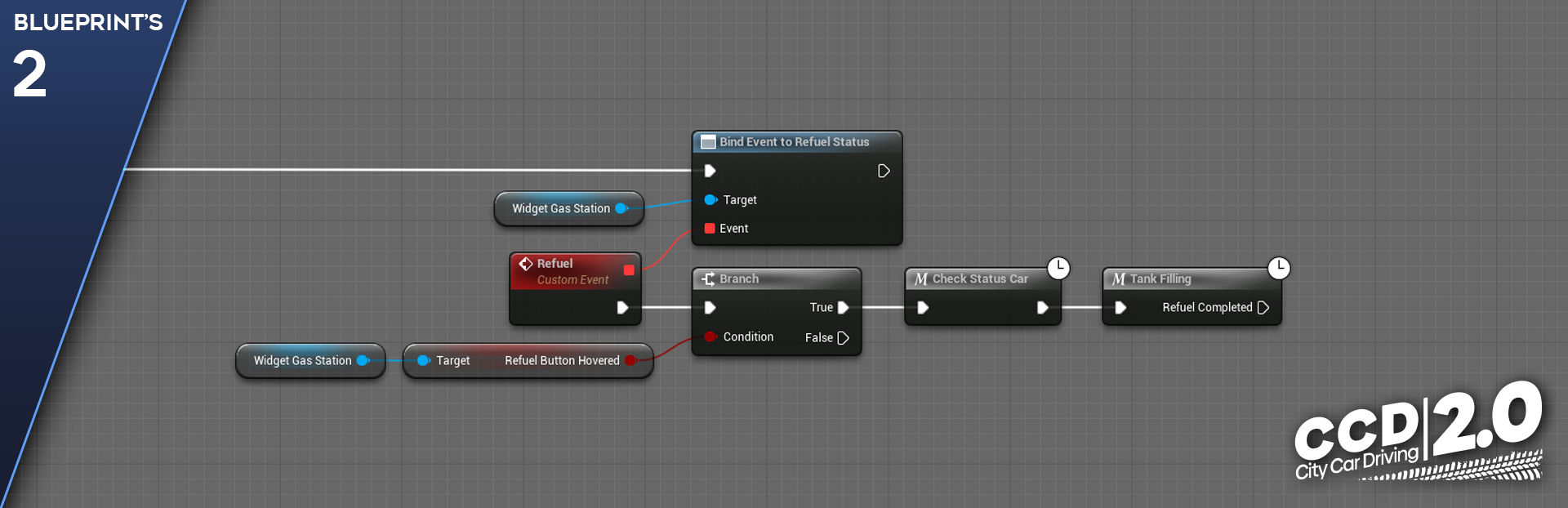Click the Refuel custom event diamond icon
Image resolution: width=1568 pixels, height=508 pixels.
pyautogui.click(x=526, y=264)
